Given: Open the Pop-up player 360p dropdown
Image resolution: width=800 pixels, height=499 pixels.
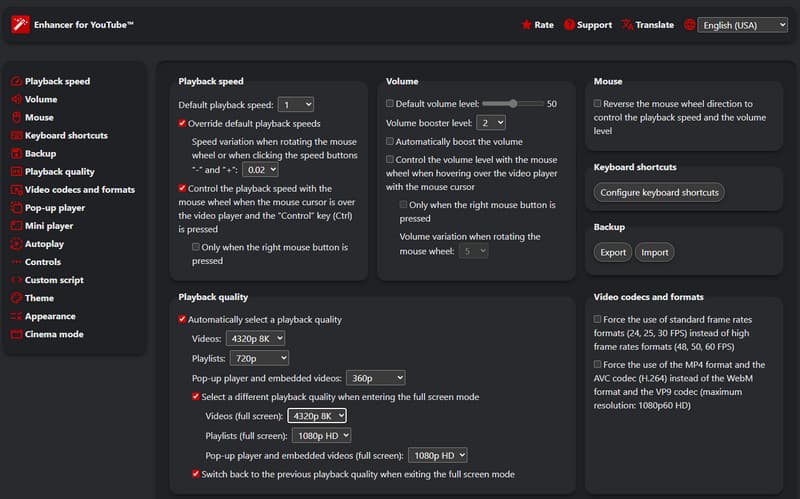Looking at the screenshot, I should pos(376,378).
